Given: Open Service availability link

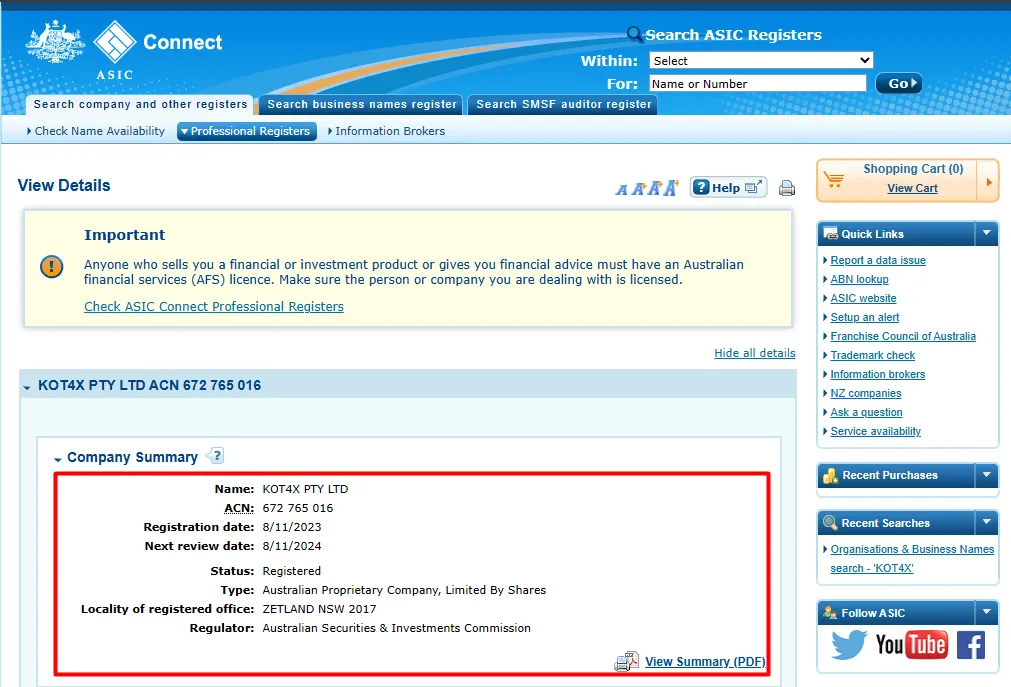Looking at the screenshot, I should coord(876,431).
